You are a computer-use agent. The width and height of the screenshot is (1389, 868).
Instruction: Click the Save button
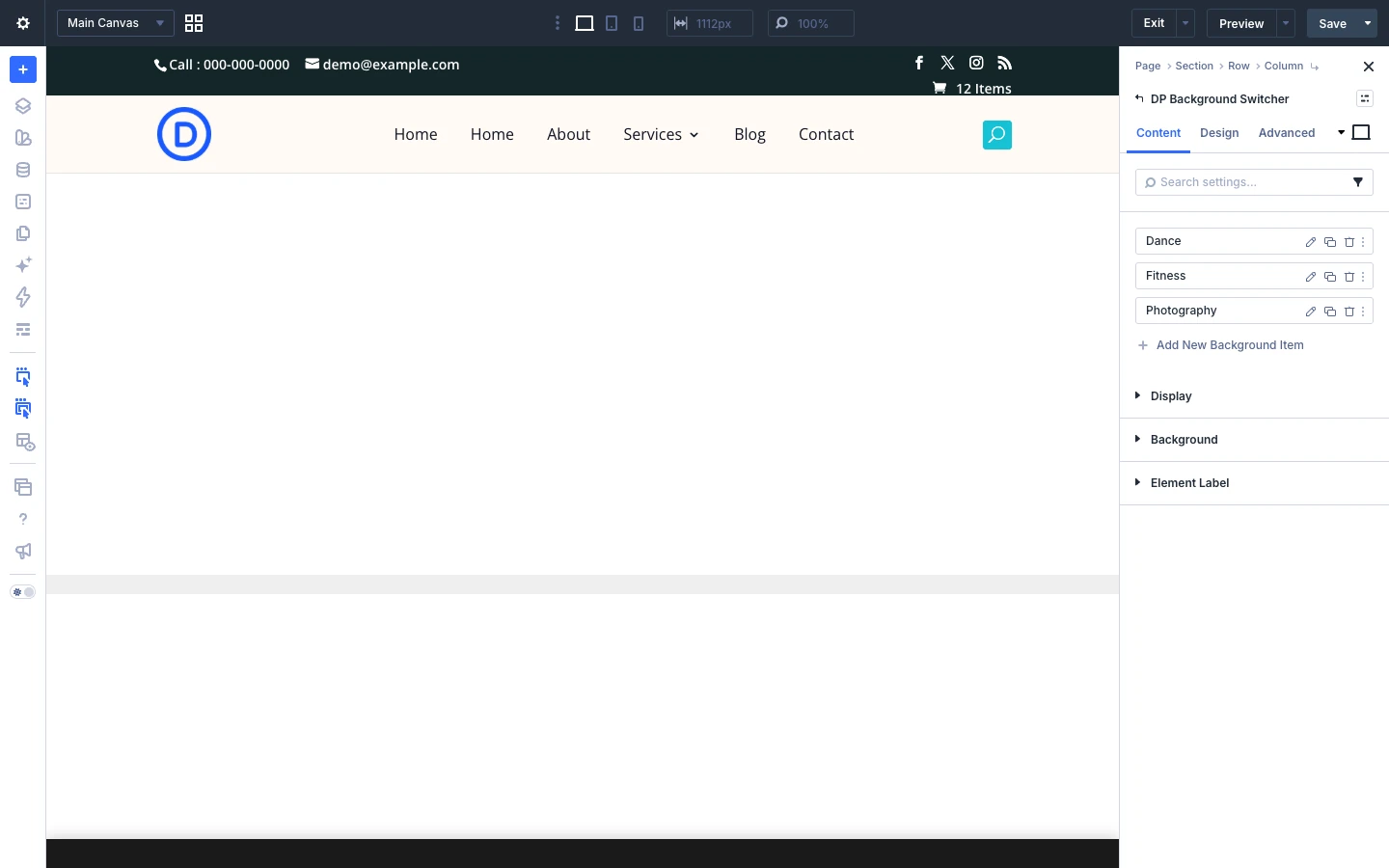[x=1332, y=23]
